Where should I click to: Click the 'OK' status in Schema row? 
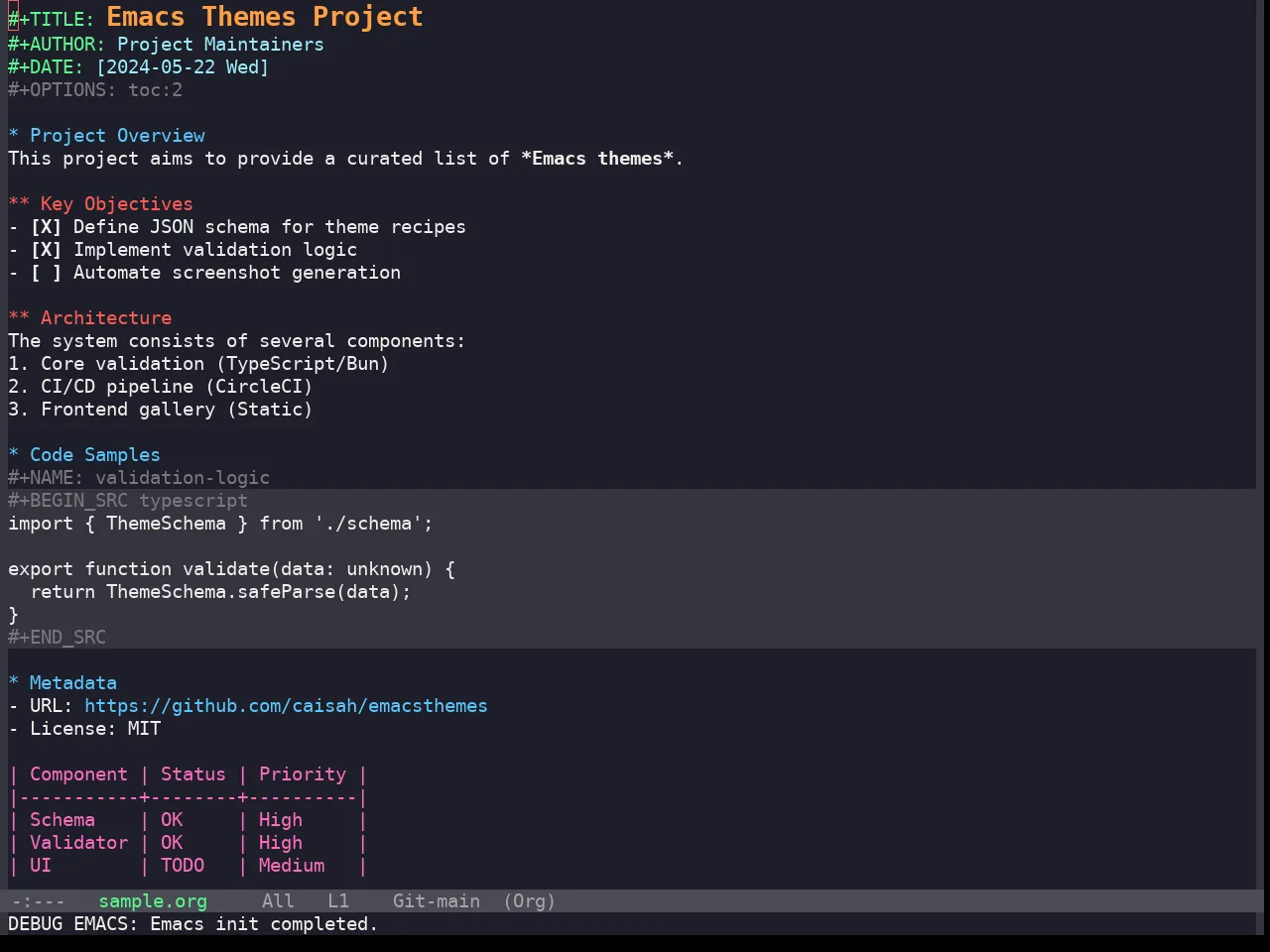pos(172,820)
